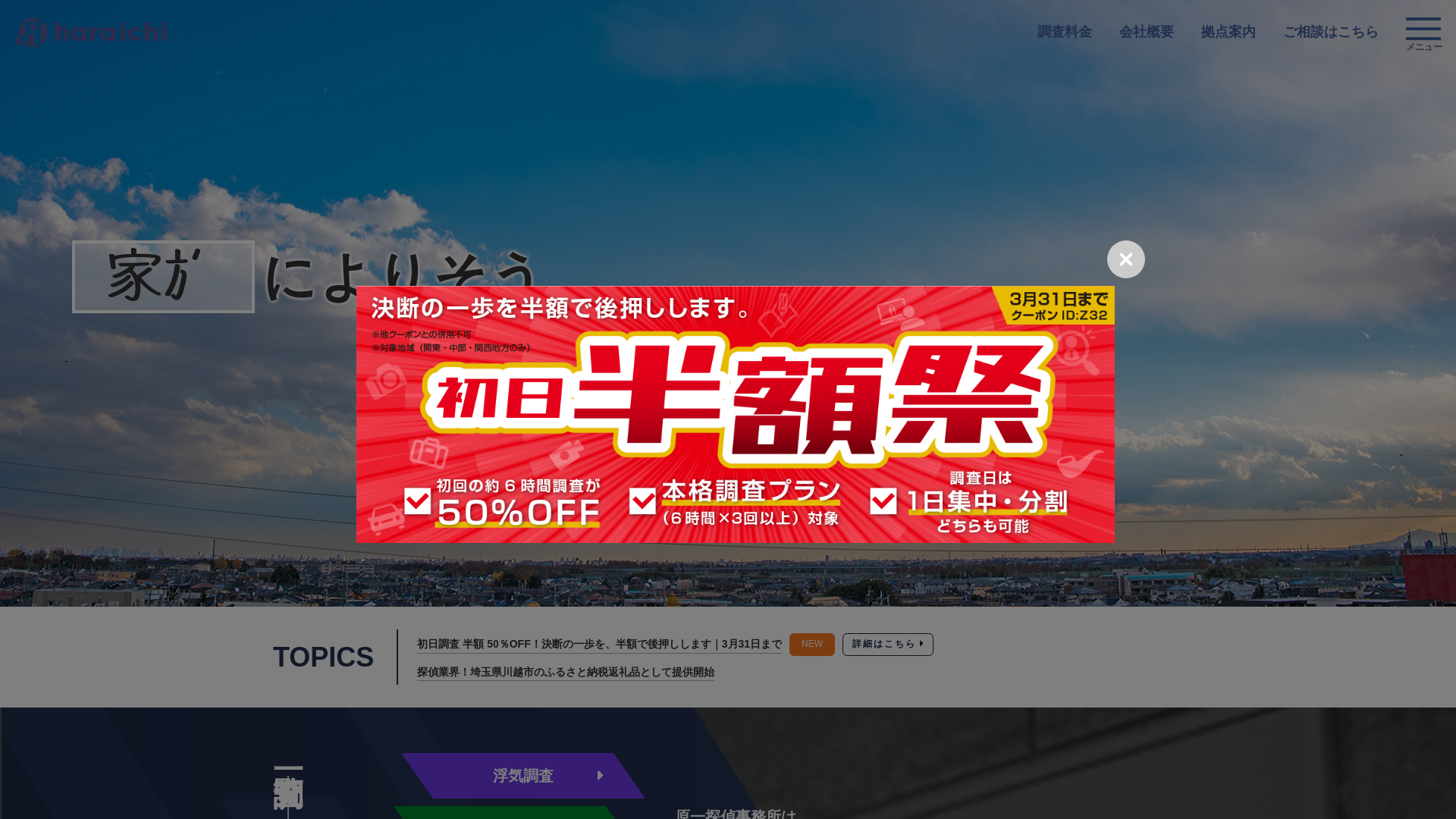Screen dimensions: 1456x819
Task: Open the 会社概要 menu item
Action: point(1146,32)
